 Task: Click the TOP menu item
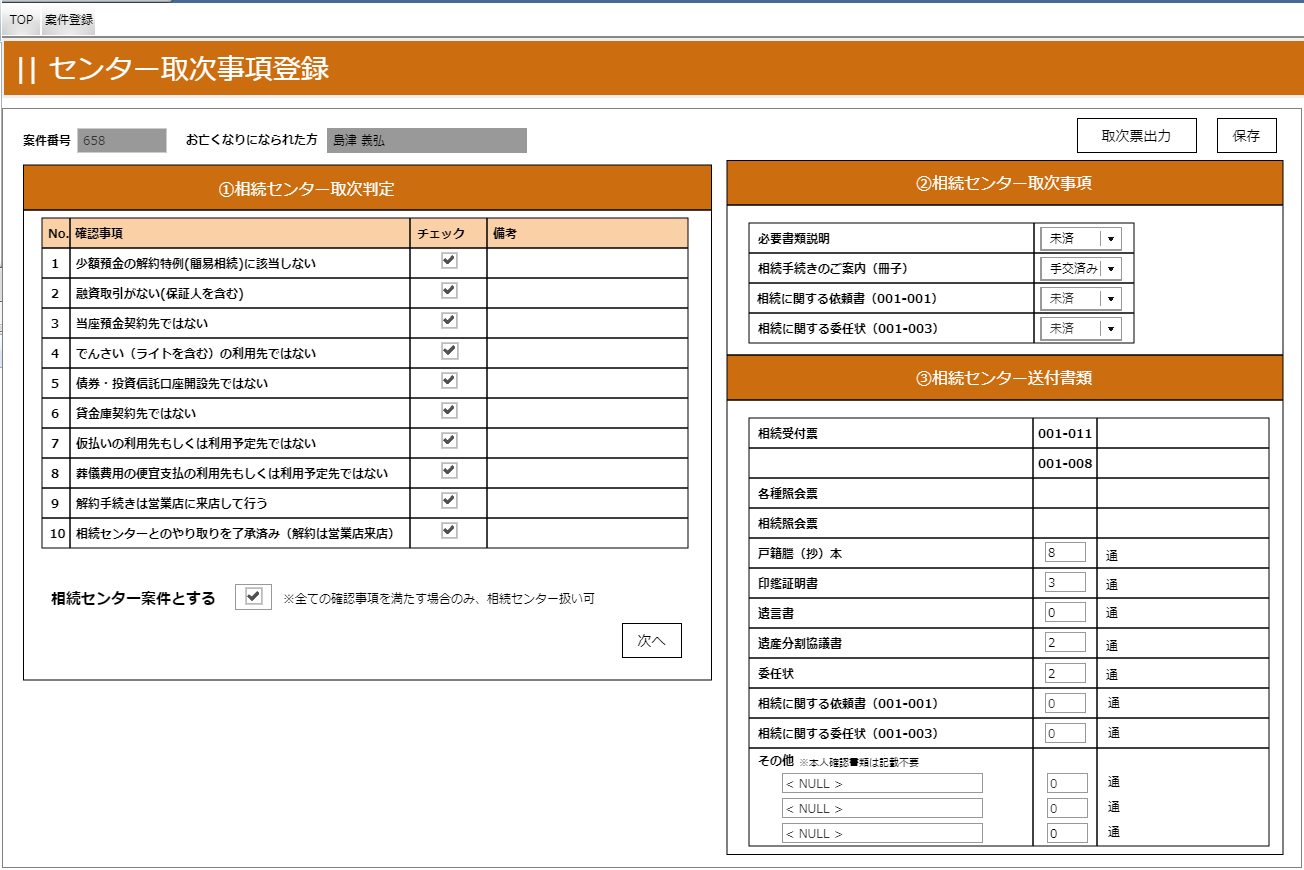(21, 19)
